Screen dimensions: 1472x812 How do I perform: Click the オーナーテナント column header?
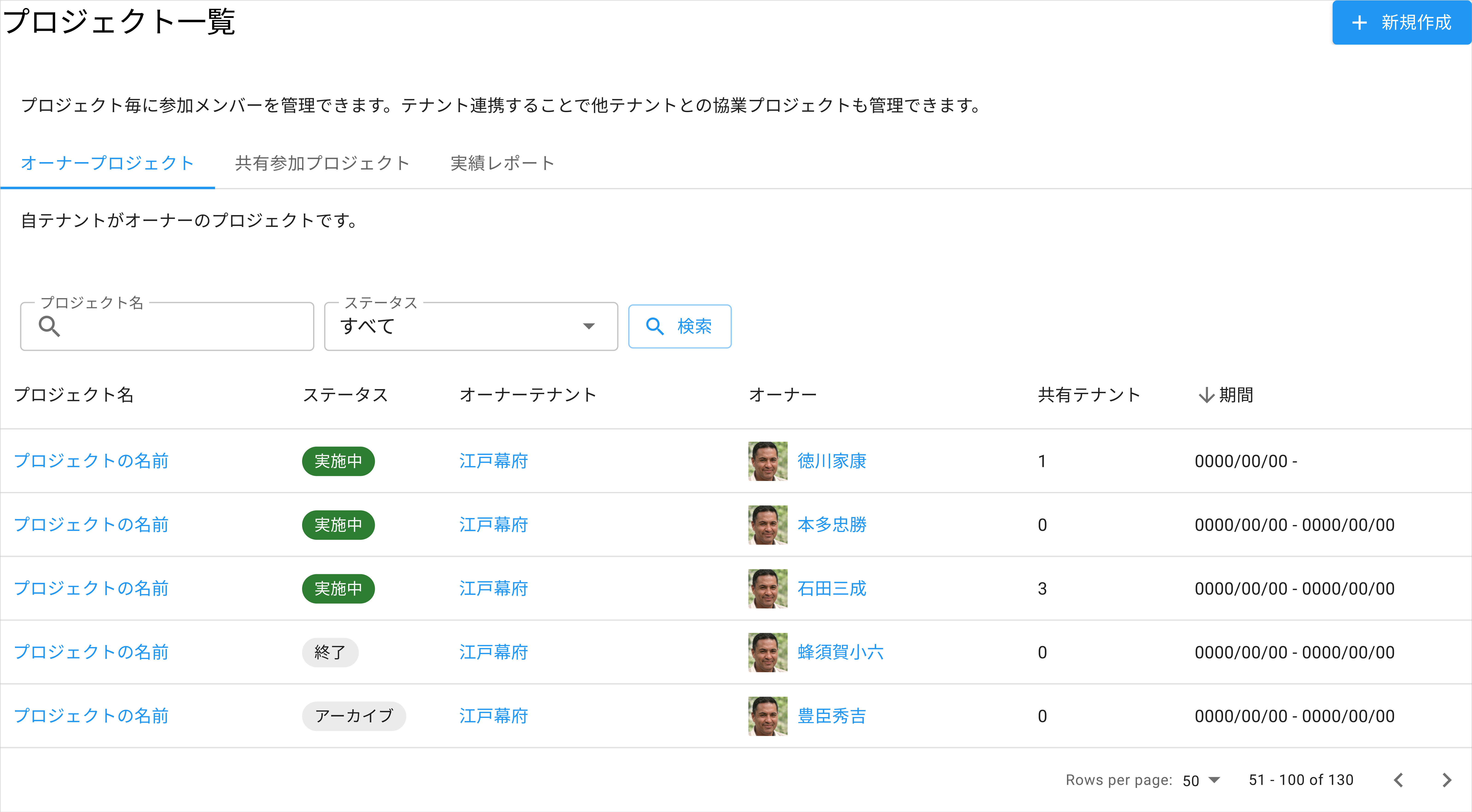(528, 395)
